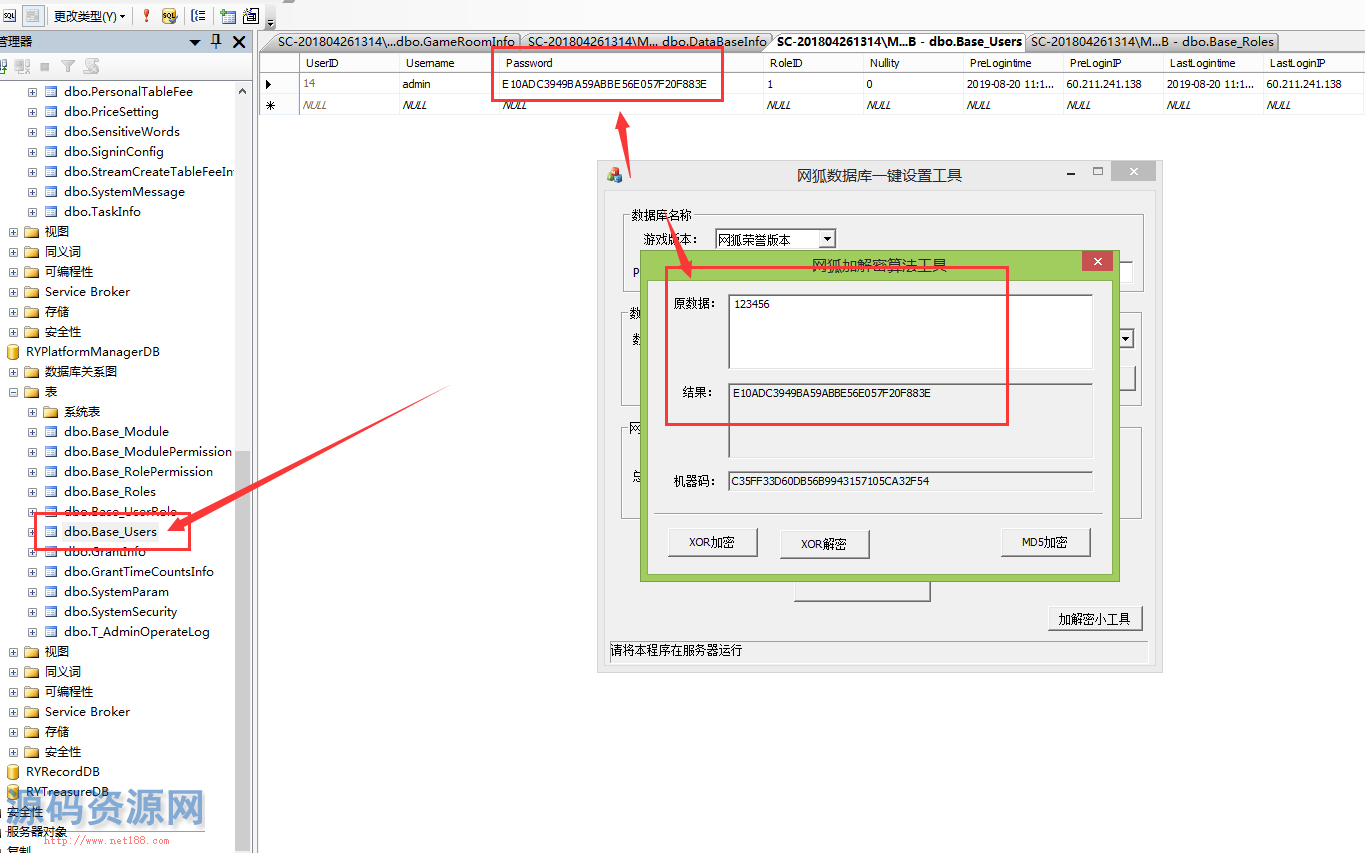Click the 加解密小工具 button
The width and height of the screenshot is (1365, 853).
[1094, 619]
